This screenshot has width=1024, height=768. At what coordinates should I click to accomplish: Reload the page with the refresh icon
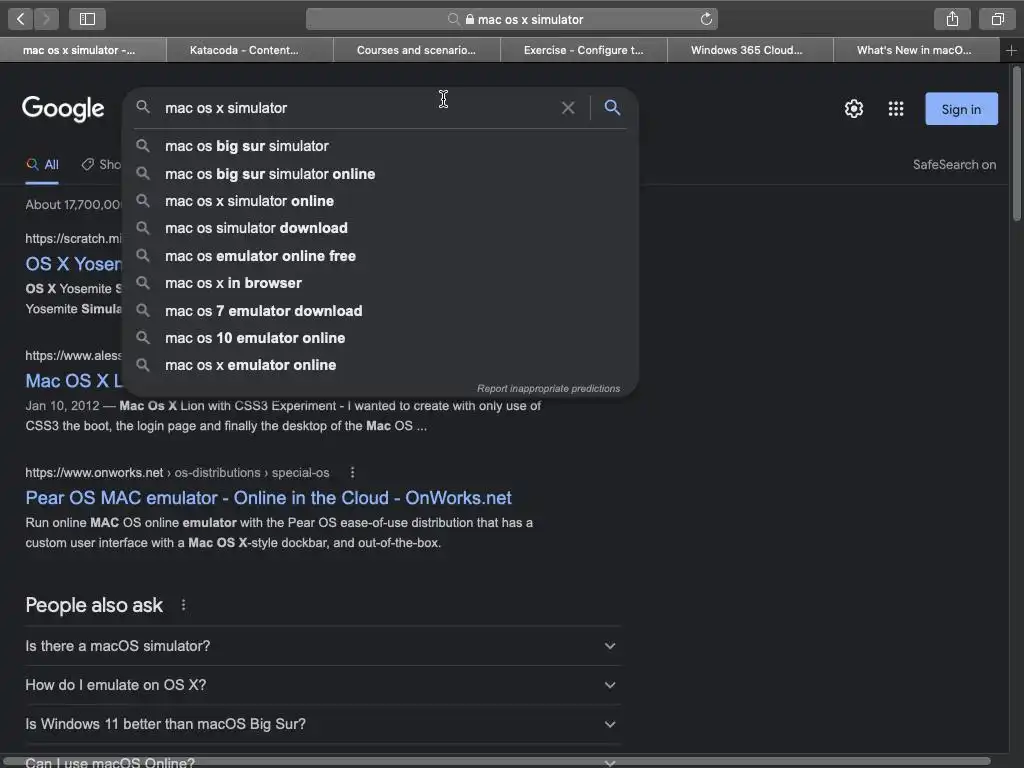pos(706,19)
